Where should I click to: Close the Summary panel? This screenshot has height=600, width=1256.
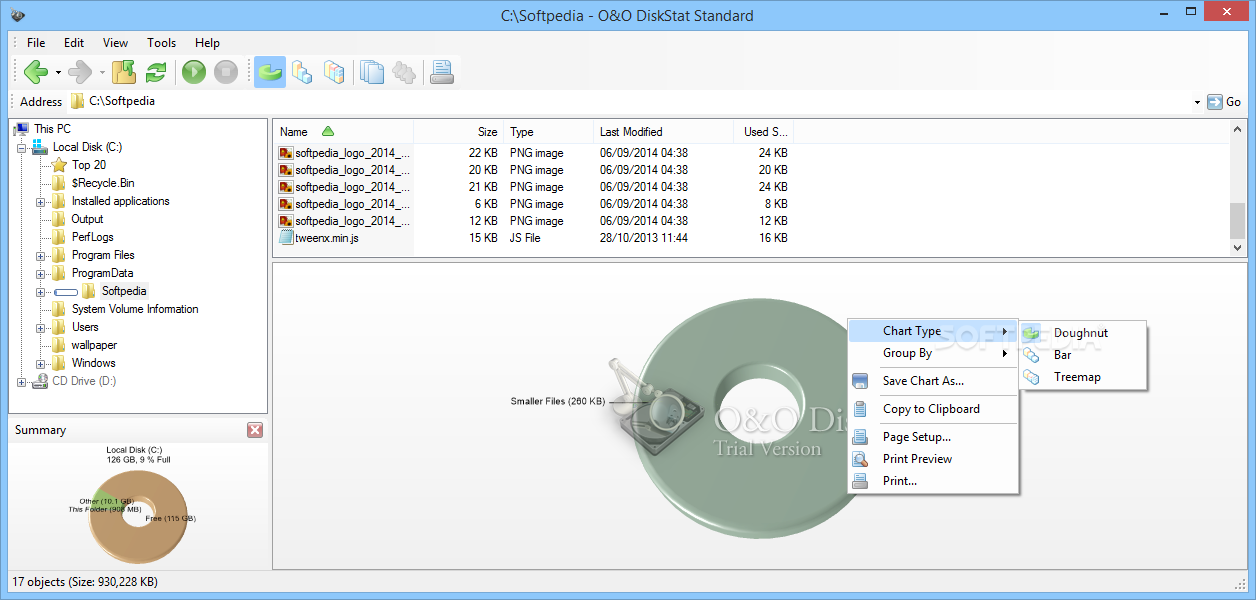[x=255, y=430]
